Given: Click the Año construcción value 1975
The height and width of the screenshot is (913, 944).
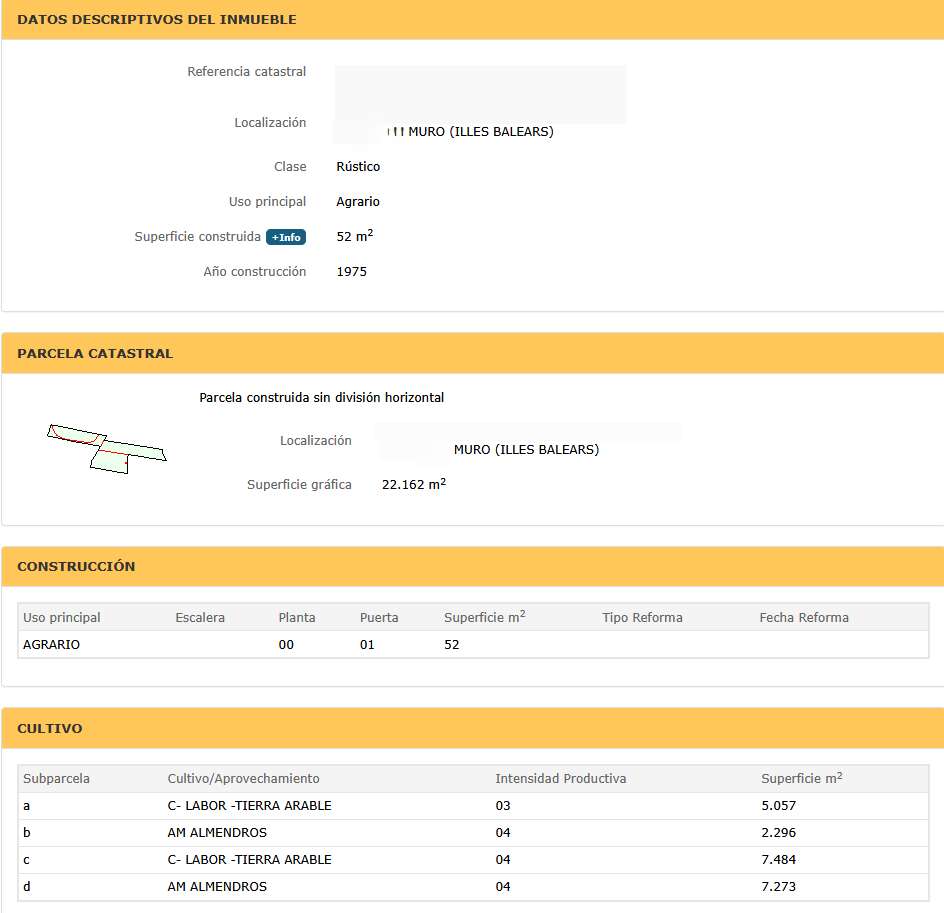Looking at the screenshot, I should 352,271.
